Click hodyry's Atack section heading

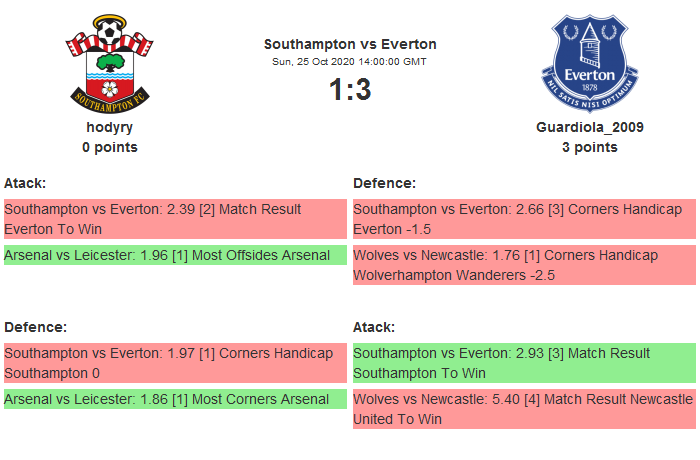(25, 183)
